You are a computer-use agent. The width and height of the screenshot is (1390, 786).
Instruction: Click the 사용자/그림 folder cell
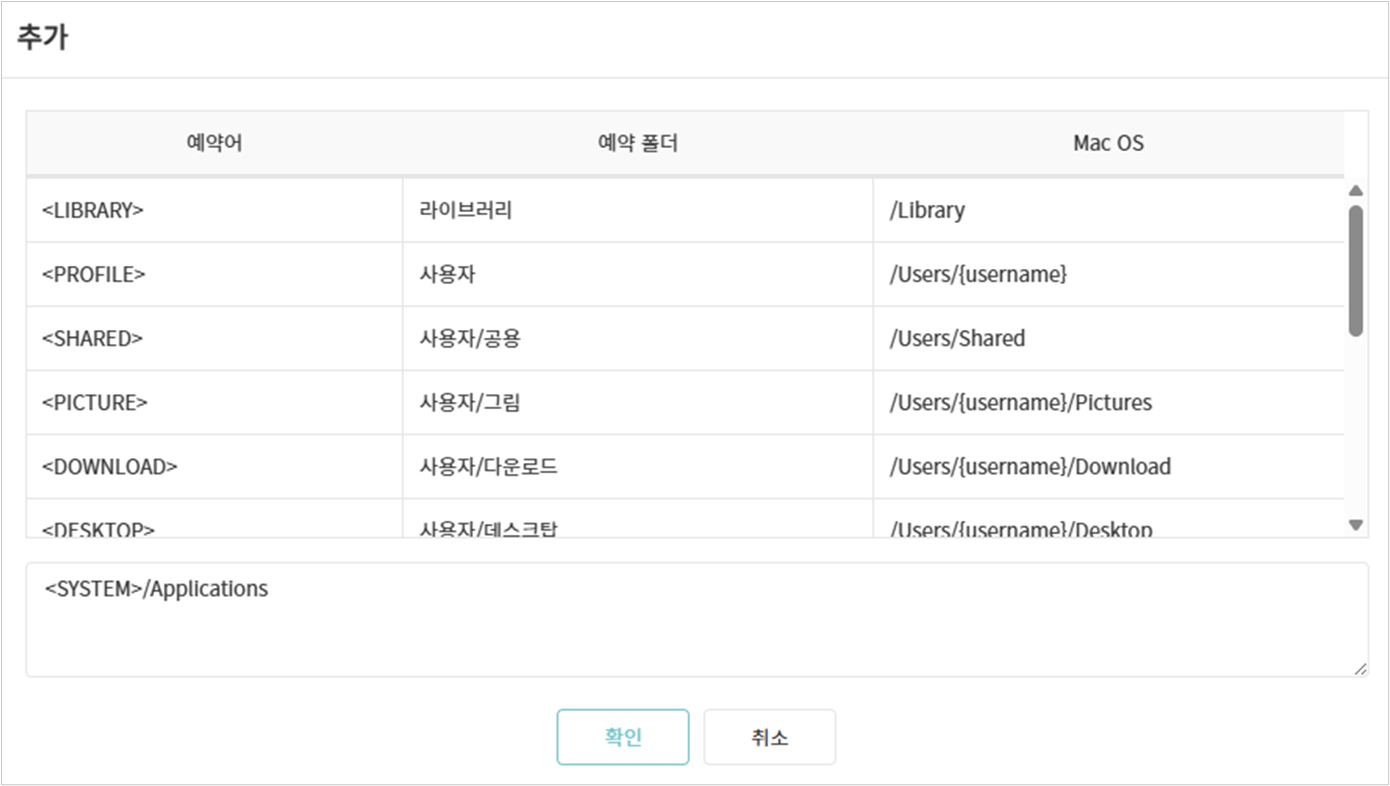tap(470, 402)
